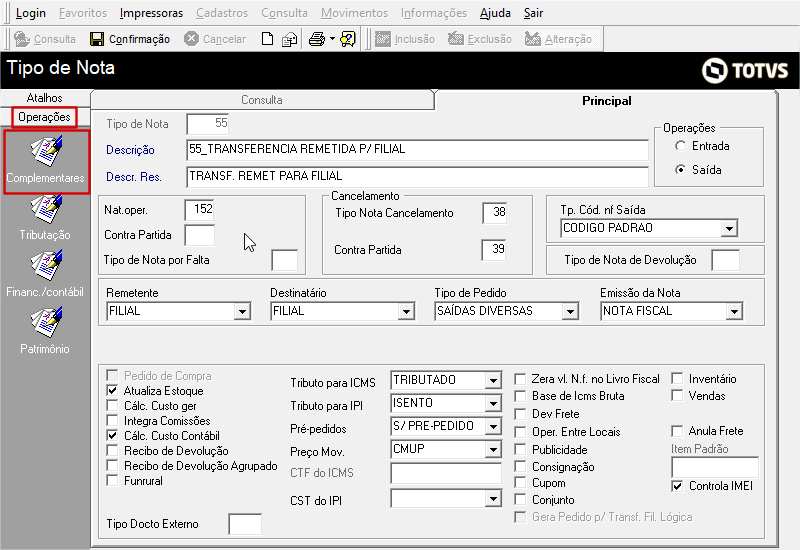This screenshot has height=550, width=800.
Task: Switch to the Consulta tab
Action: (x=262, y=100)
